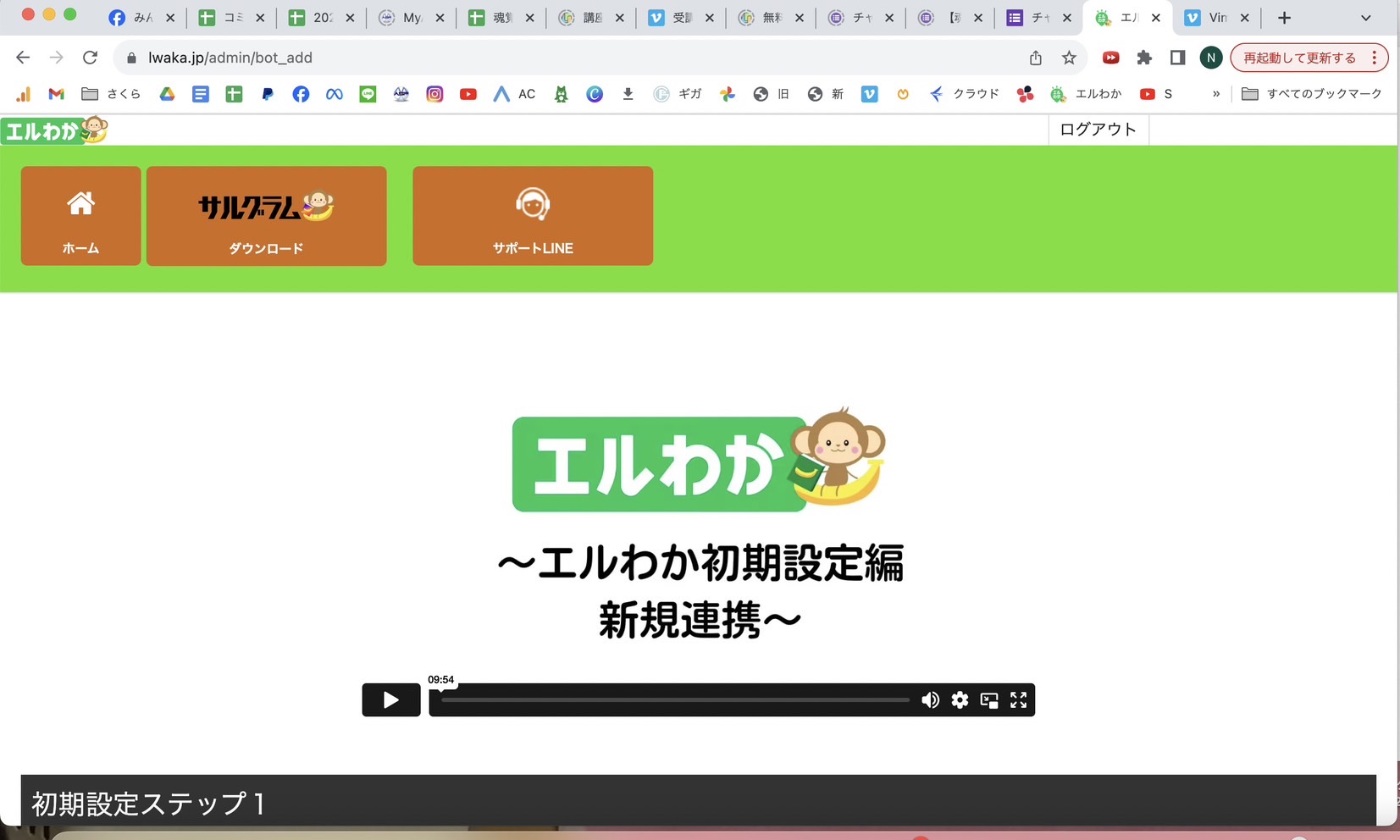Play the エルわか初期設定 video
The height and width of the screenshot is (840, 1400).
(x=390, y=699)
